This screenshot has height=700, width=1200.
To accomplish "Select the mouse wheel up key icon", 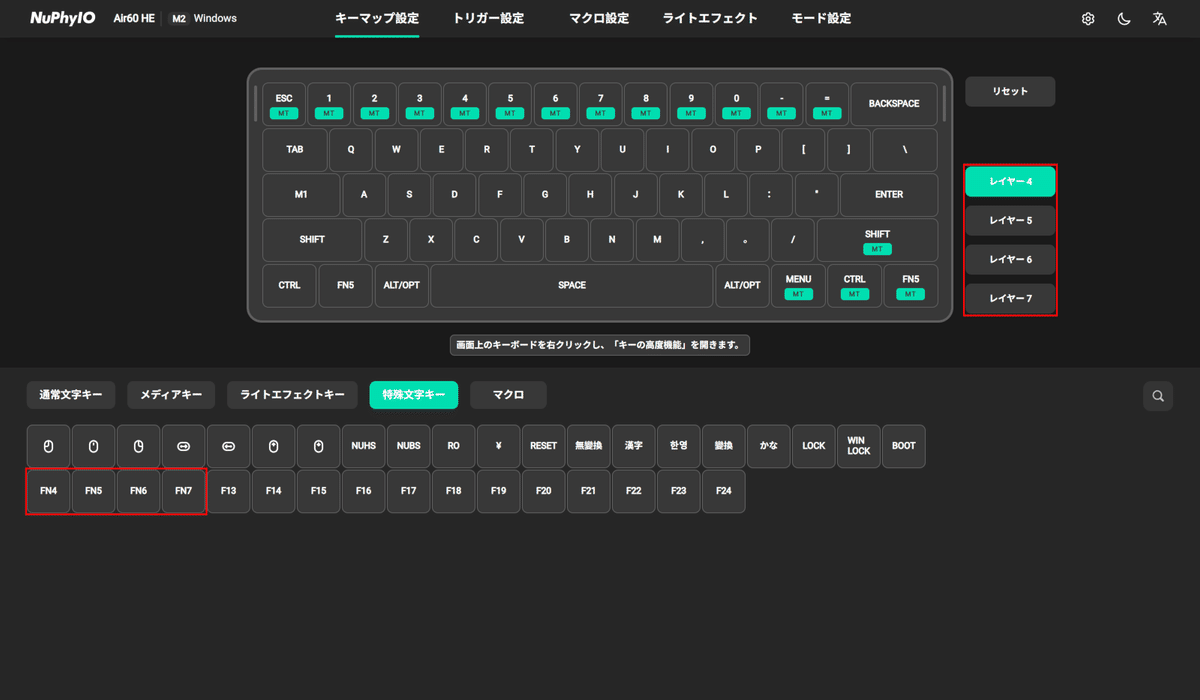I will click(x=273, y=446).
